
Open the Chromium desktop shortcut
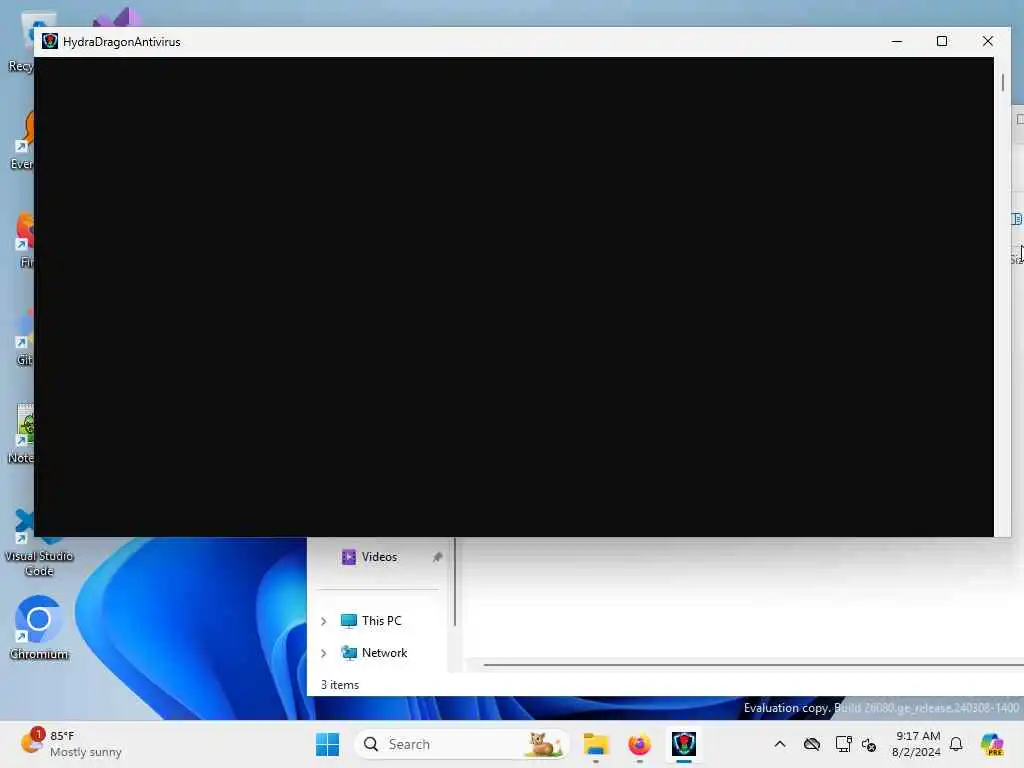coord(39,628)
